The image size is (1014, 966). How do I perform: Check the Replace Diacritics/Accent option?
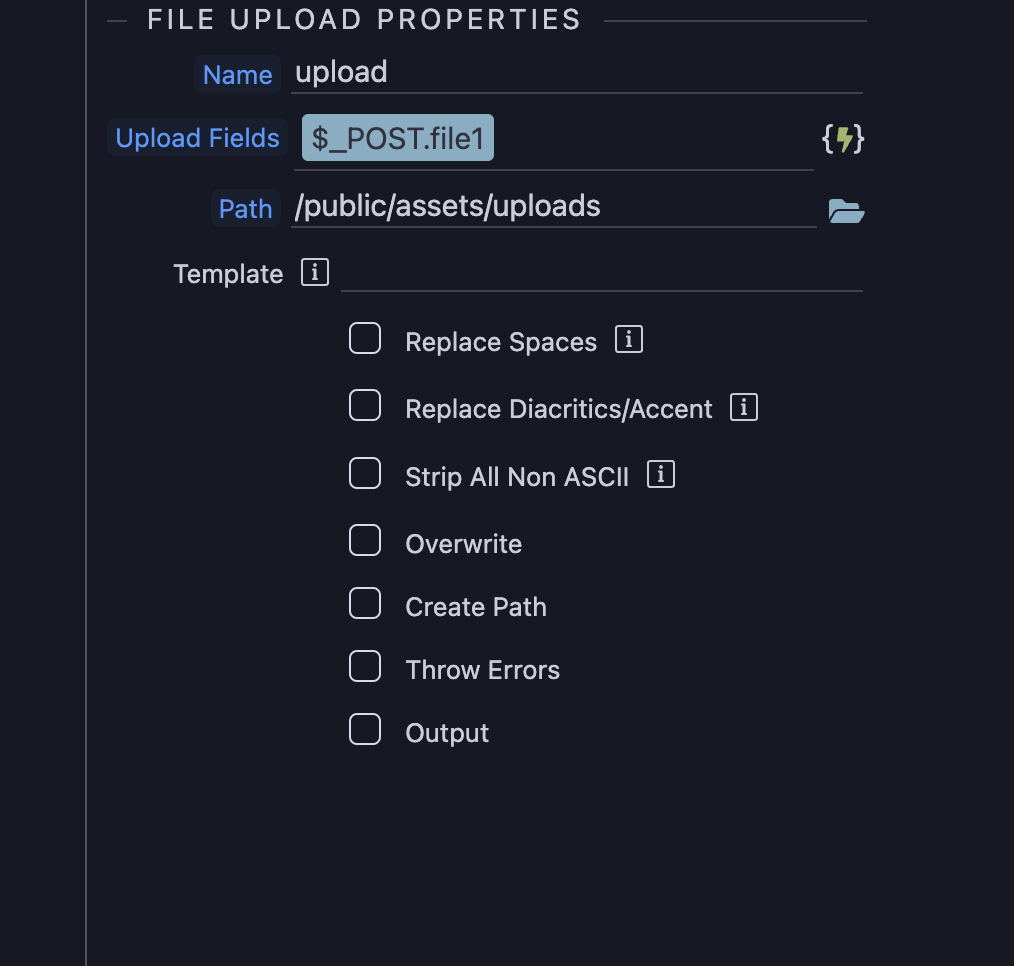365,406
